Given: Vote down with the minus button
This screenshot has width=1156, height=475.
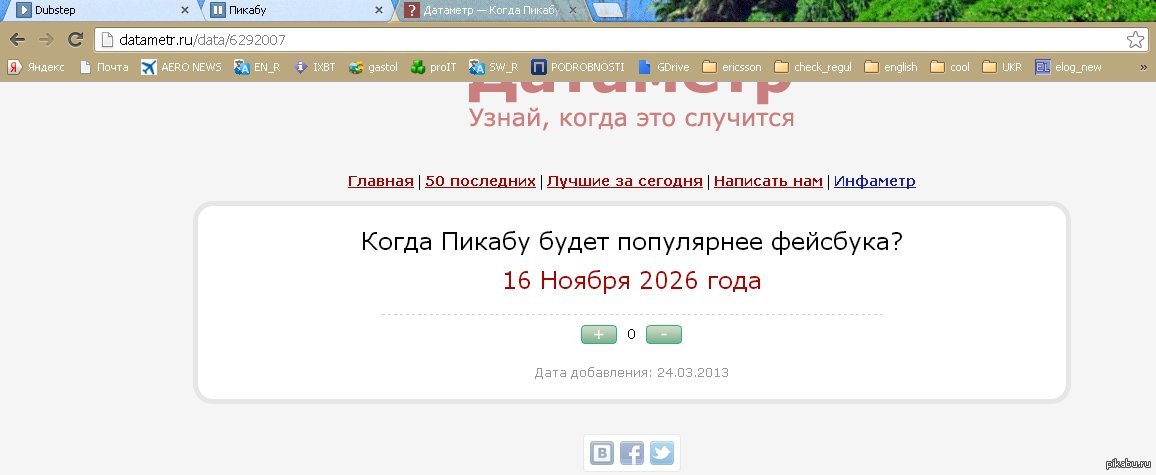Looking at the screenshot, I should tap(664, 334).
